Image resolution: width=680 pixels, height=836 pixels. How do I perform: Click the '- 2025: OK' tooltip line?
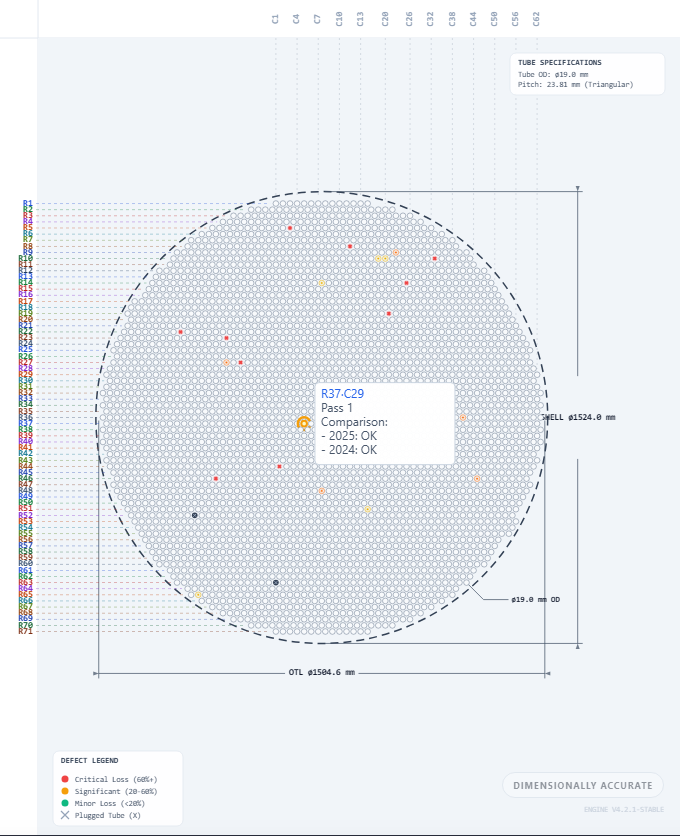349,436
